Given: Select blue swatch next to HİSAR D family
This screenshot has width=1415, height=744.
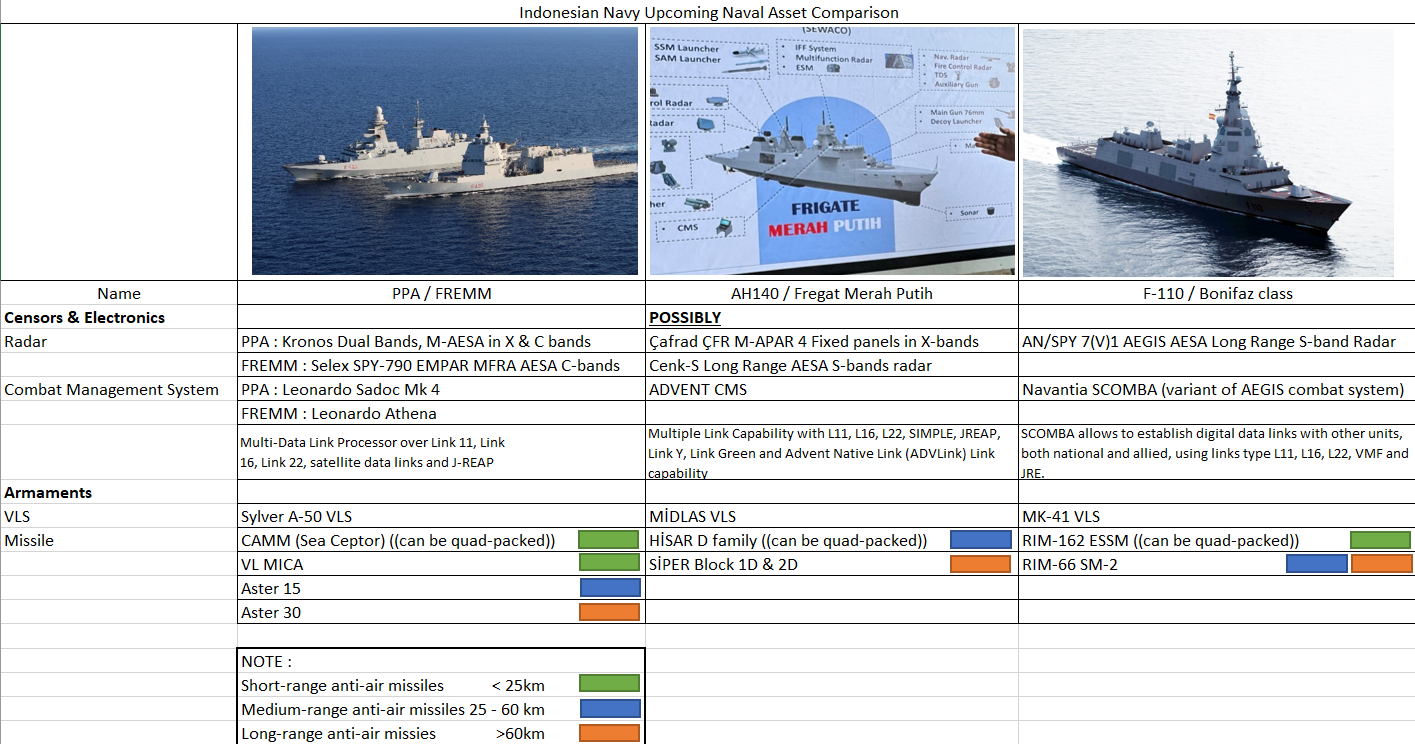Looking at the screenshot, I should click(x=980, y=540).
